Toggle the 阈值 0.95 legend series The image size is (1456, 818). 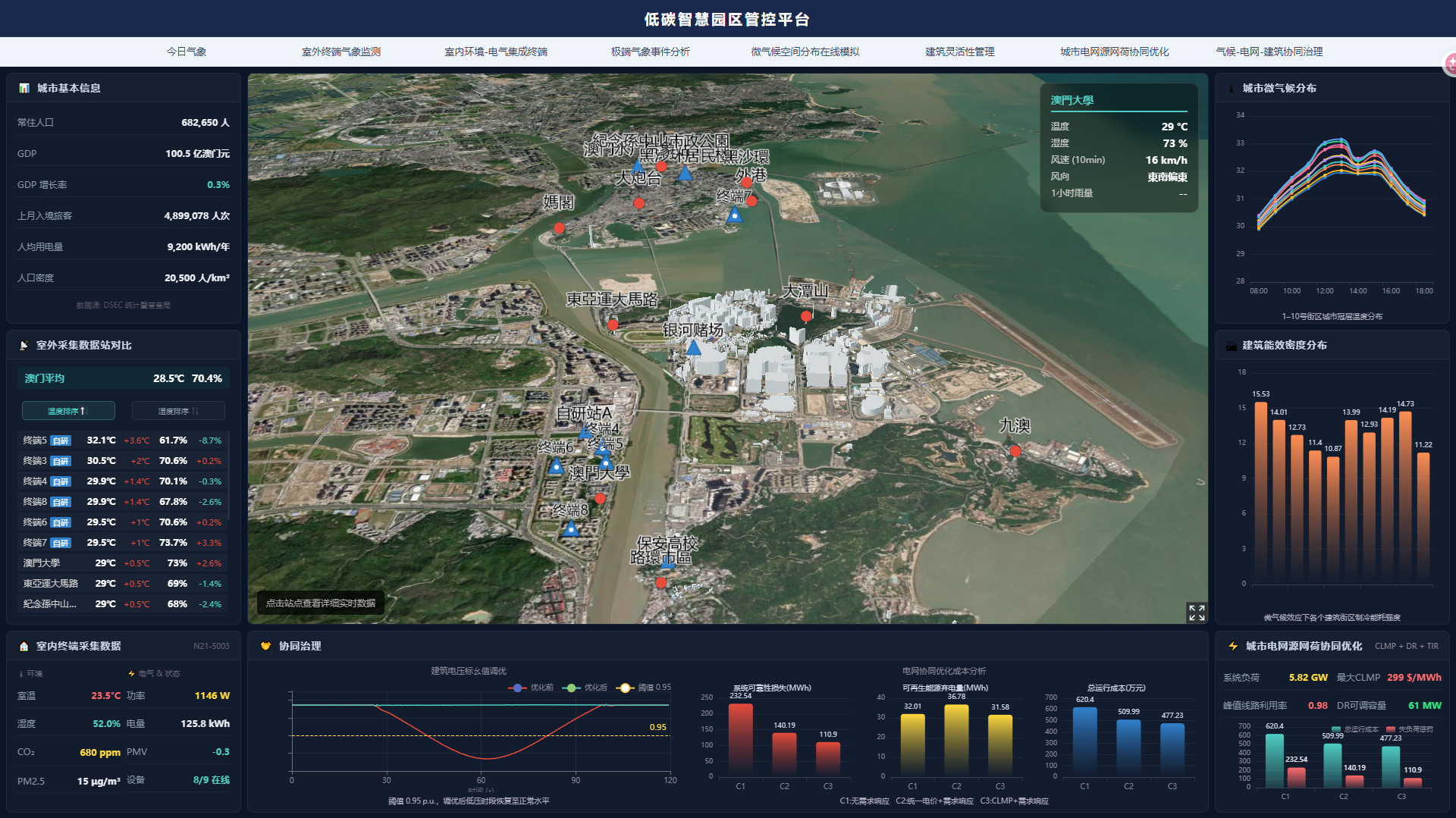(644, 688)
